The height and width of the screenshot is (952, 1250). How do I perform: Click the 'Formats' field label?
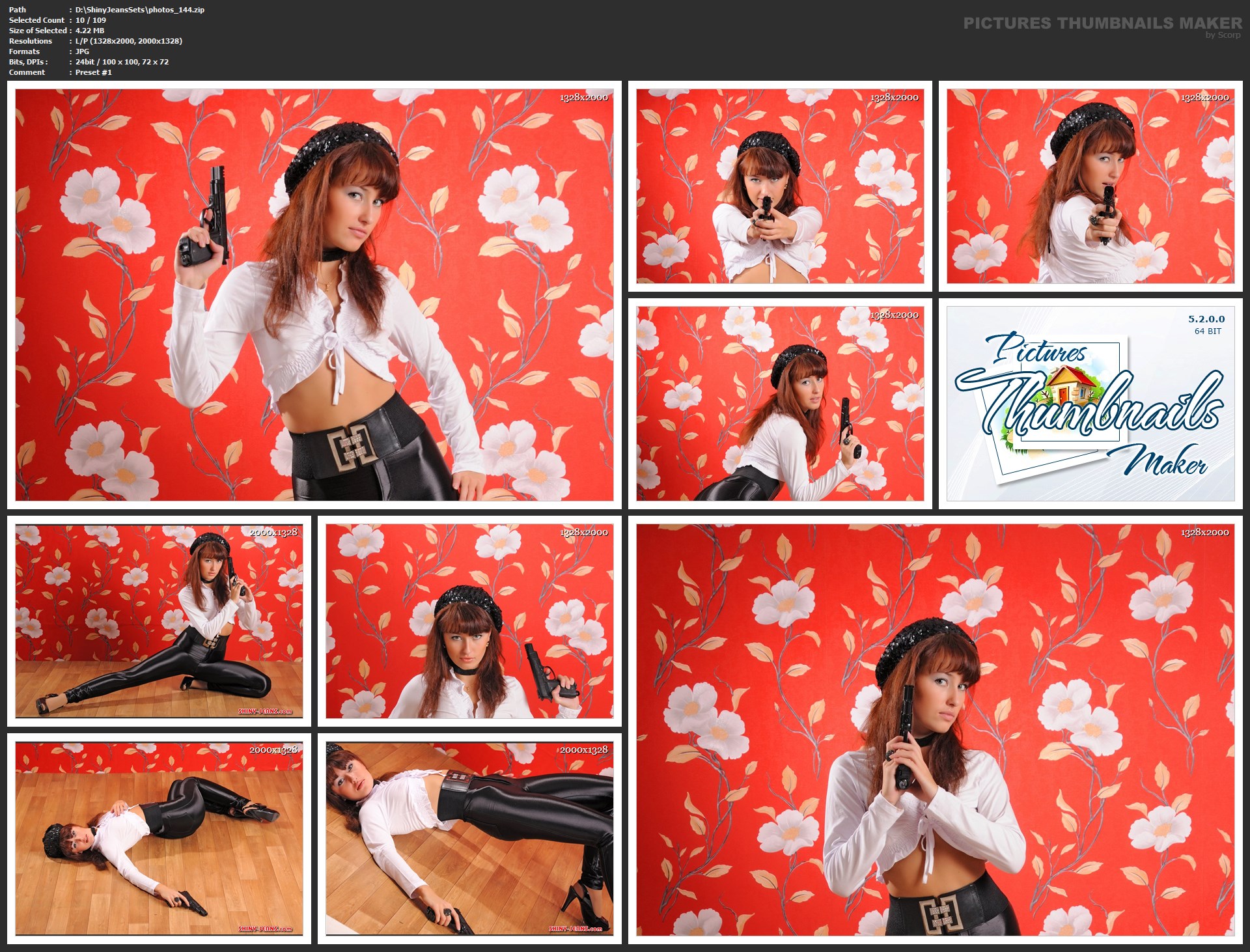coord(24,51)
